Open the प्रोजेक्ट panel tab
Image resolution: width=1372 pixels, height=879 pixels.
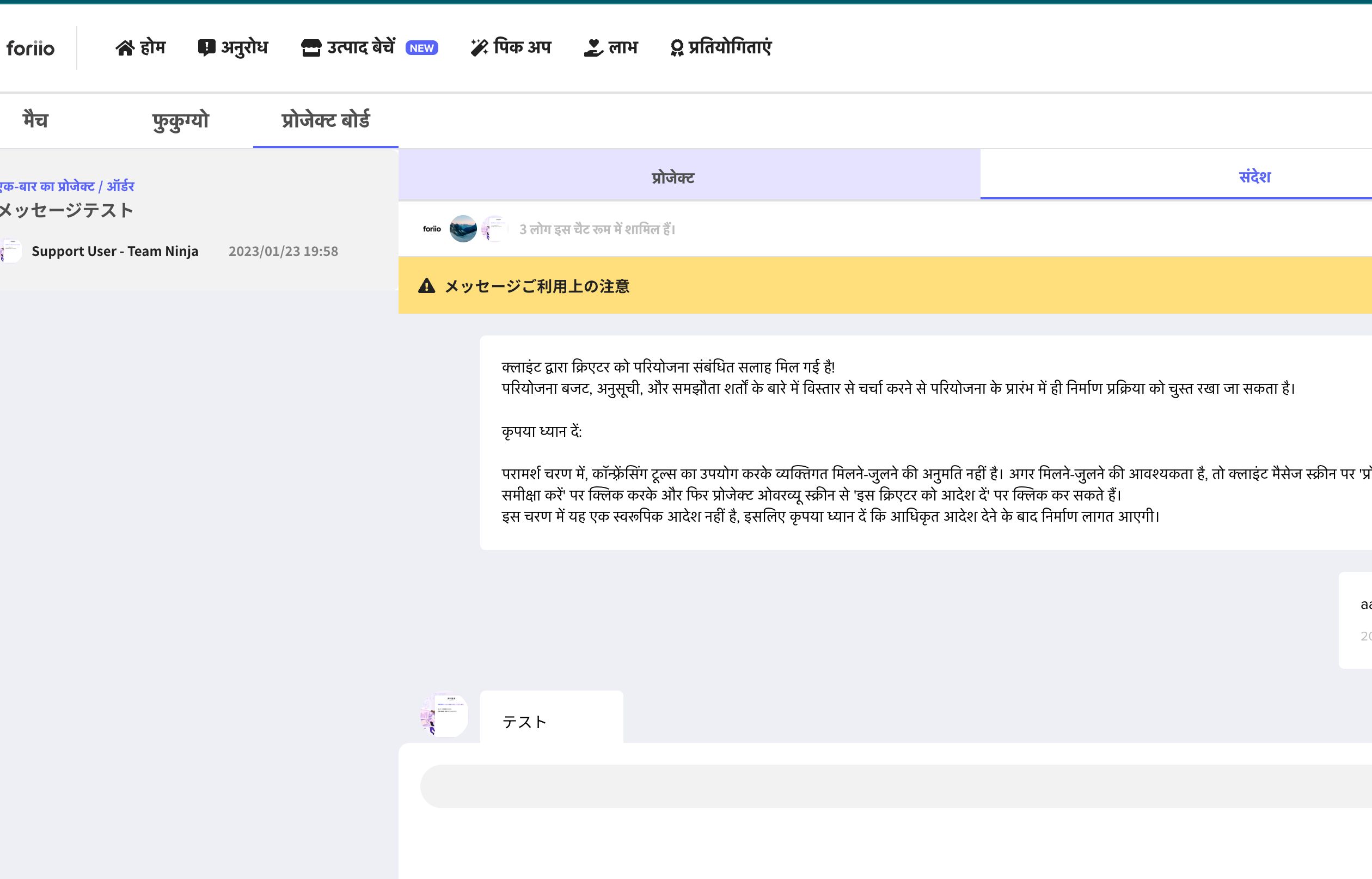pos(673,178)
